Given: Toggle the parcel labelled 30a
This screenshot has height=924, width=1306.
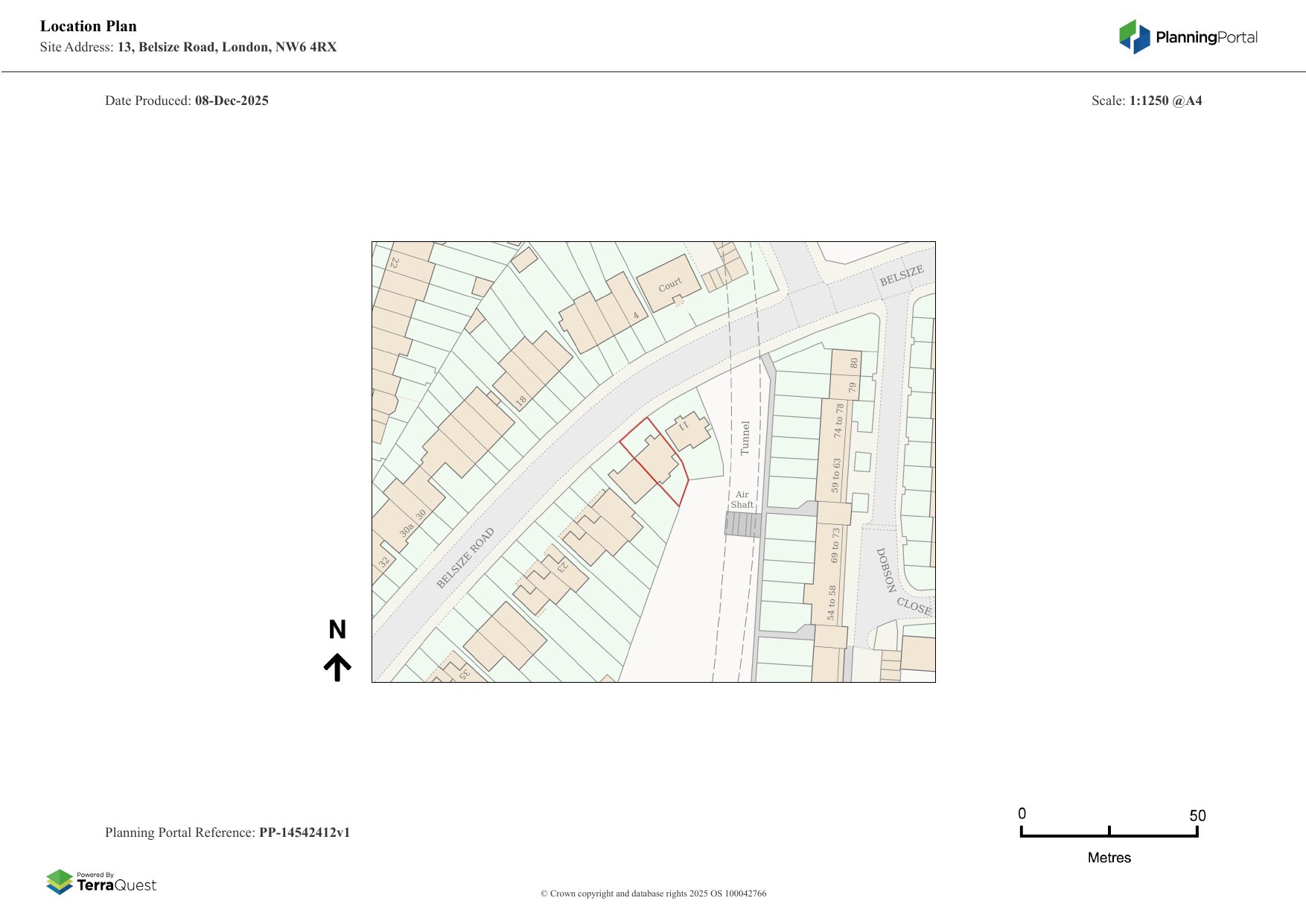Looking at the screenshot, I should tap(407, 528).
